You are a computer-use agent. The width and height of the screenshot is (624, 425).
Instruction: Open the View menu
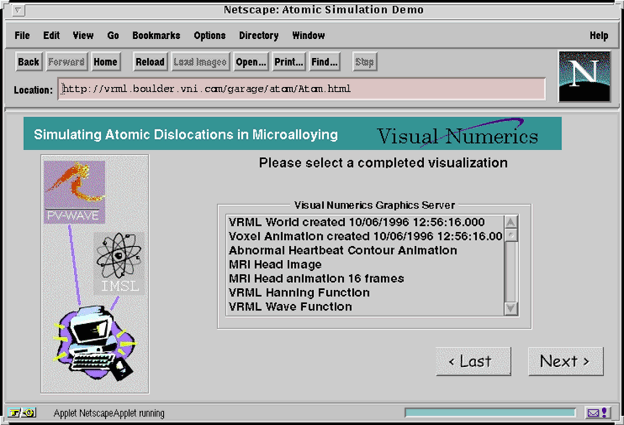click(83, 35)
